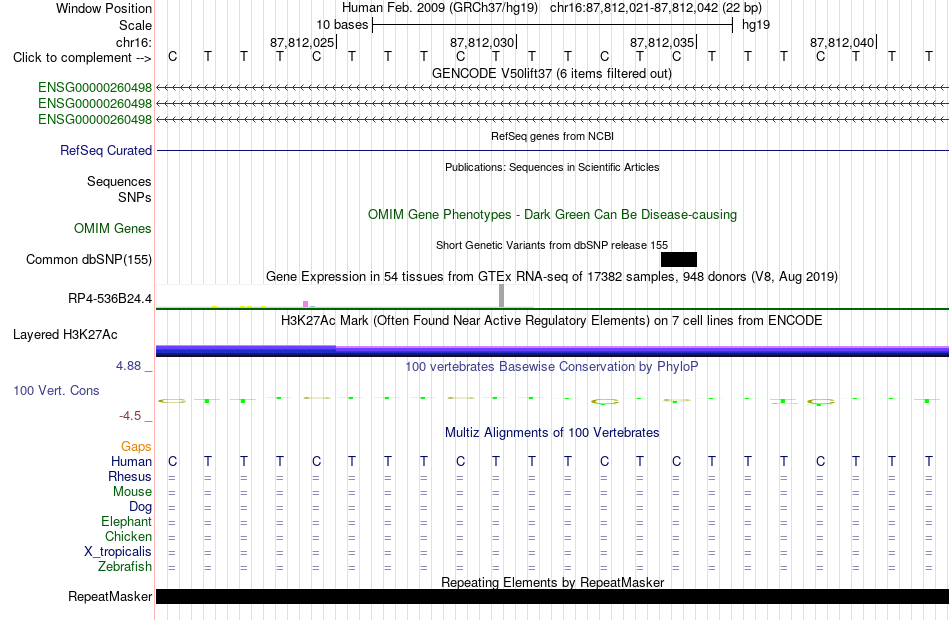950x620 pixels.
Task: Click the 'Sequences' track label
Action: (x=119, y=181)
